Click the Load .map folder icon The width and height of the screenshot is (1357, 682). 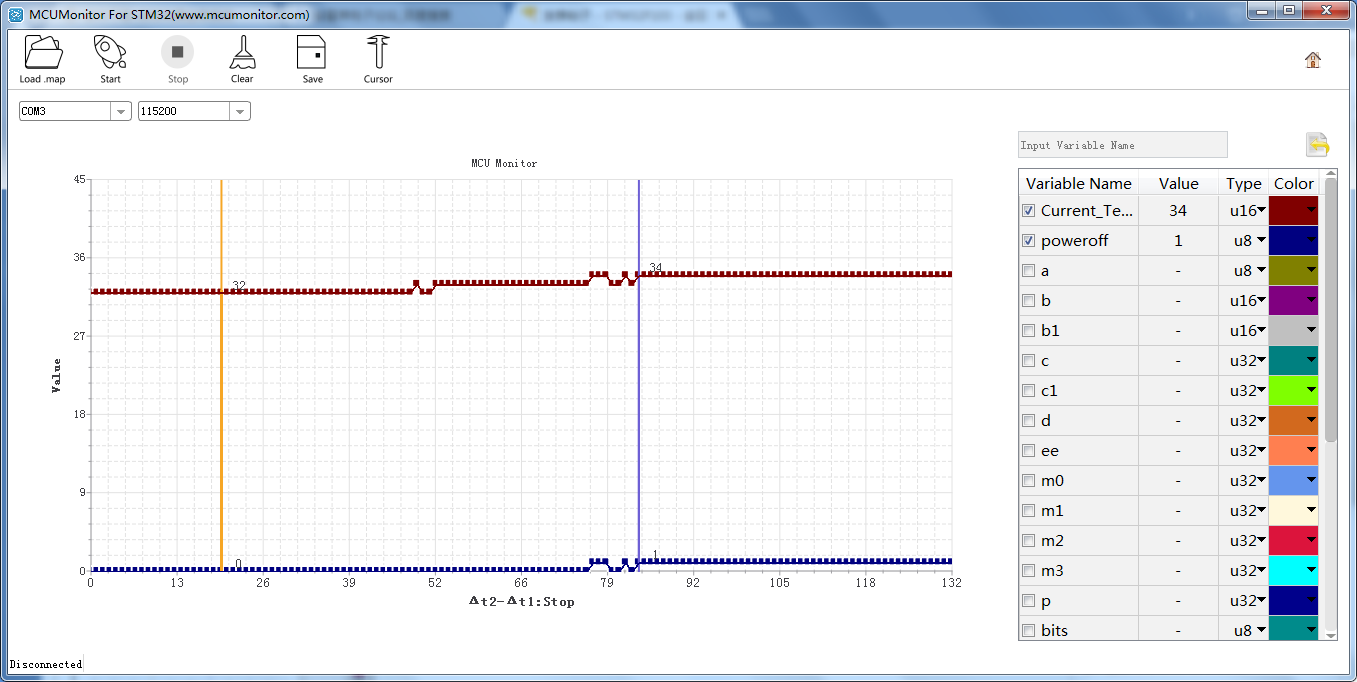(x=43, y=52)
